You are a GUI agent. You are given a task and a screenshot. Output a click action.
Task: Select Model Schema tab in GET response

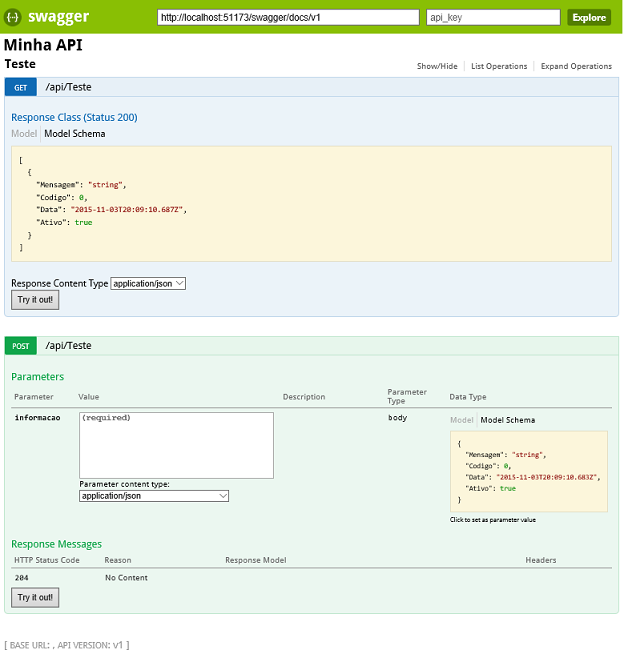tap(74, 133)
